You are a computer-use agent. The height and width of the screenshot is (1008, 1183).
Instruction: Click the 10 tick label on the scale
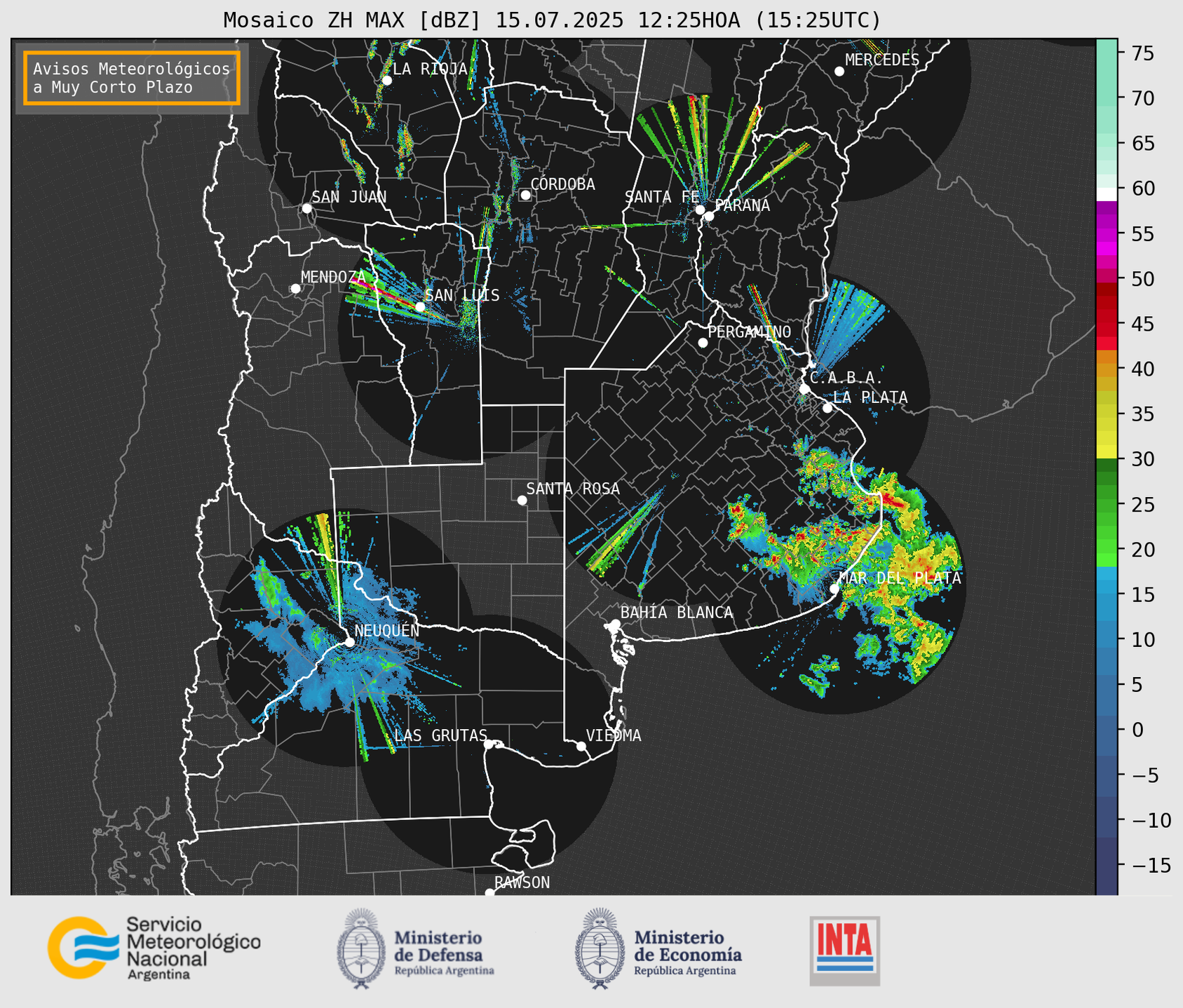pyautogui.click(x=1143, y=639)
